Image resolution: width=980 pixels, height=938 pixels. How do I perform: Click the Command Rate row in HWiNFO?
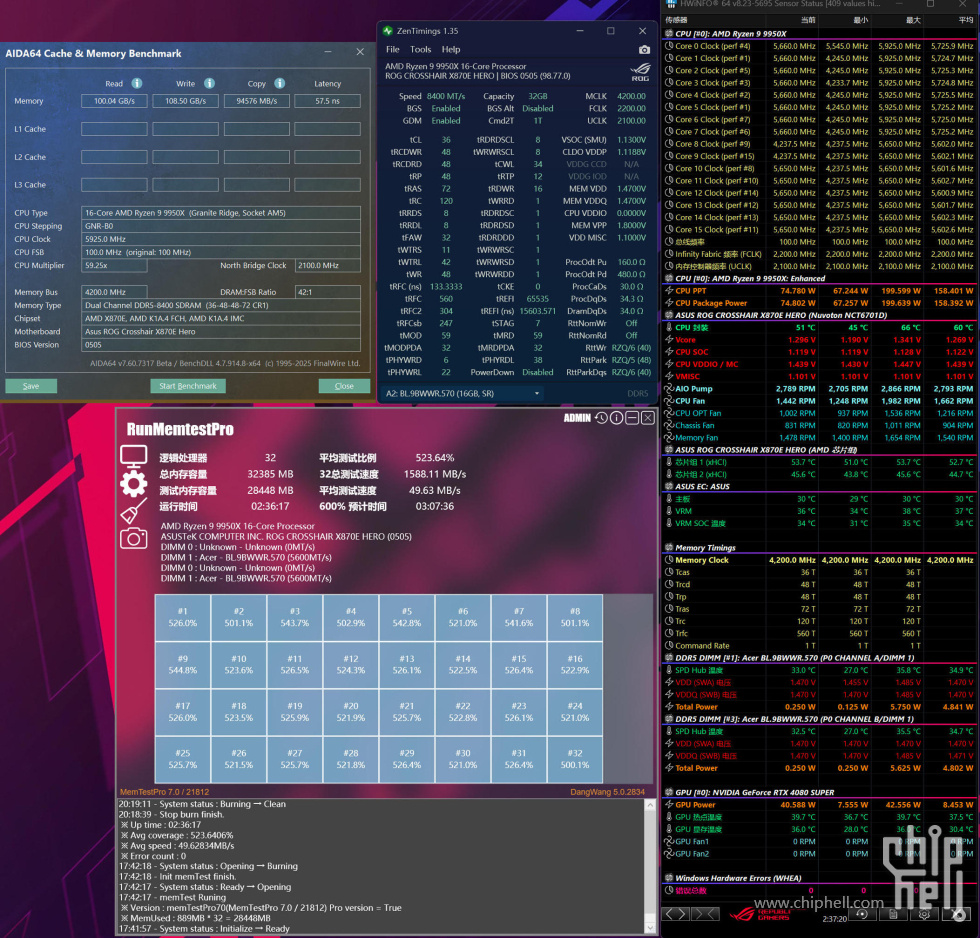819,646
